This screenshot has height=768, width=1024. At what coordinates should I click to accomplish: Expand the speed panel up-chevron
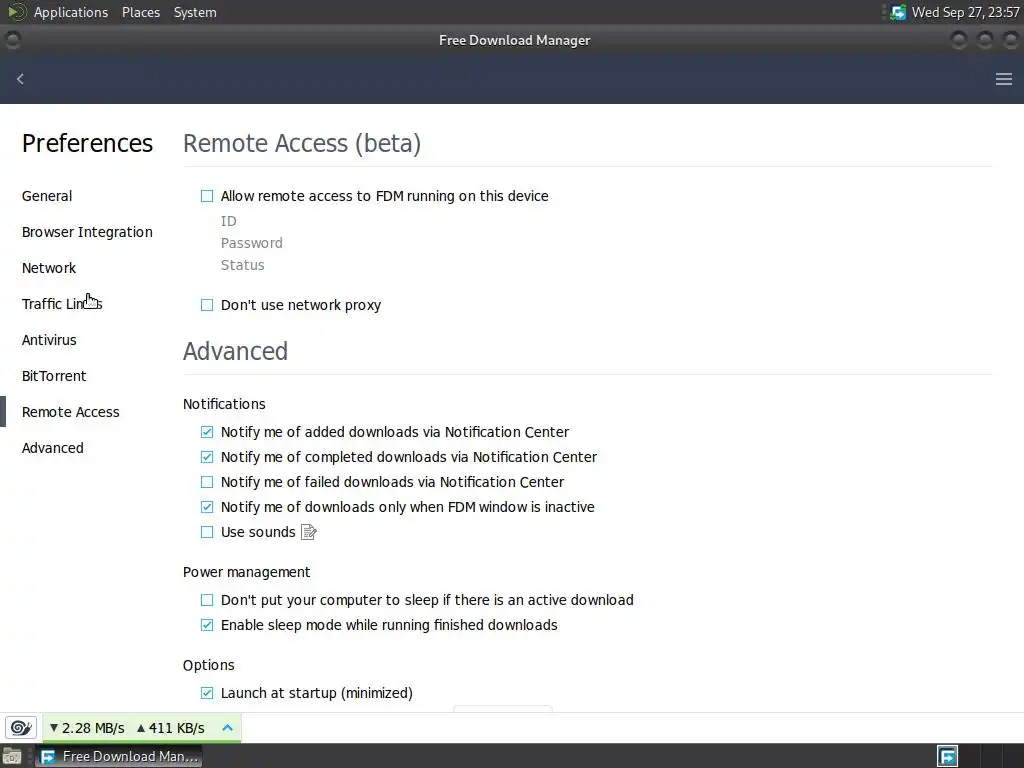(x=227, y=728)
